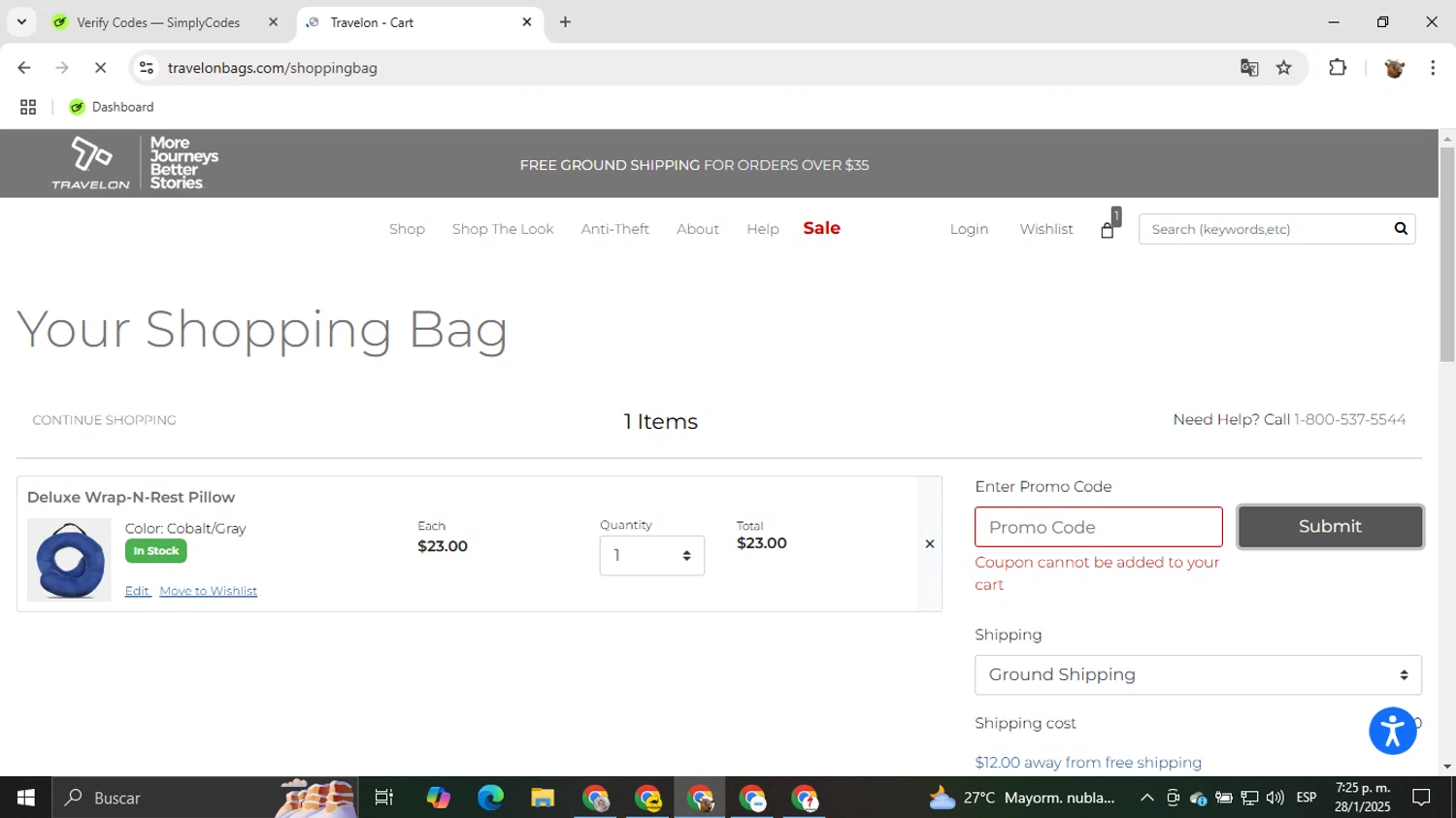Open Deluxe Wrap-N-Rest Pillow product title

click(x=131, y=498)
